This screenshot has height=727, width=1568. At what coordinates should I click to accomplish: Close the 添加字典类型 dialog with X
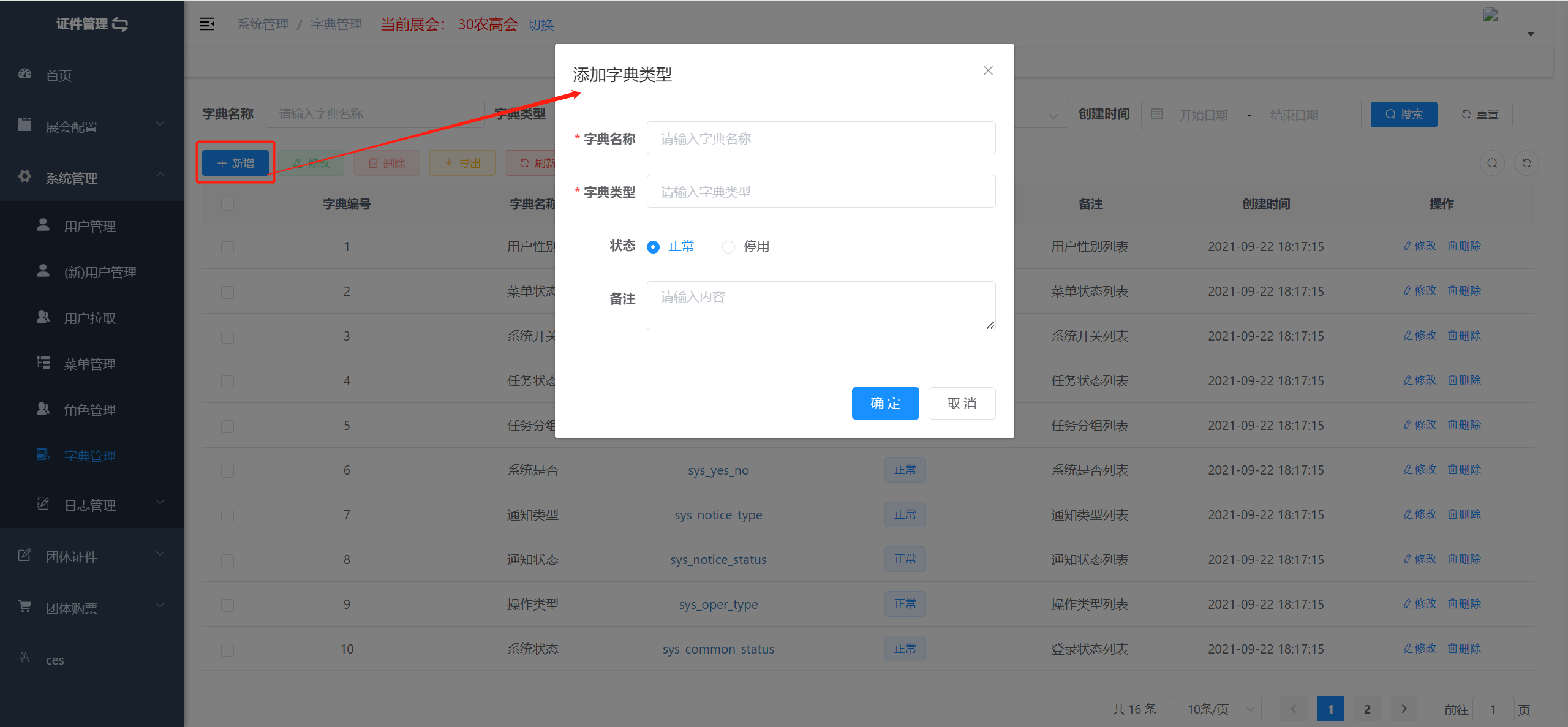[988, 71]
